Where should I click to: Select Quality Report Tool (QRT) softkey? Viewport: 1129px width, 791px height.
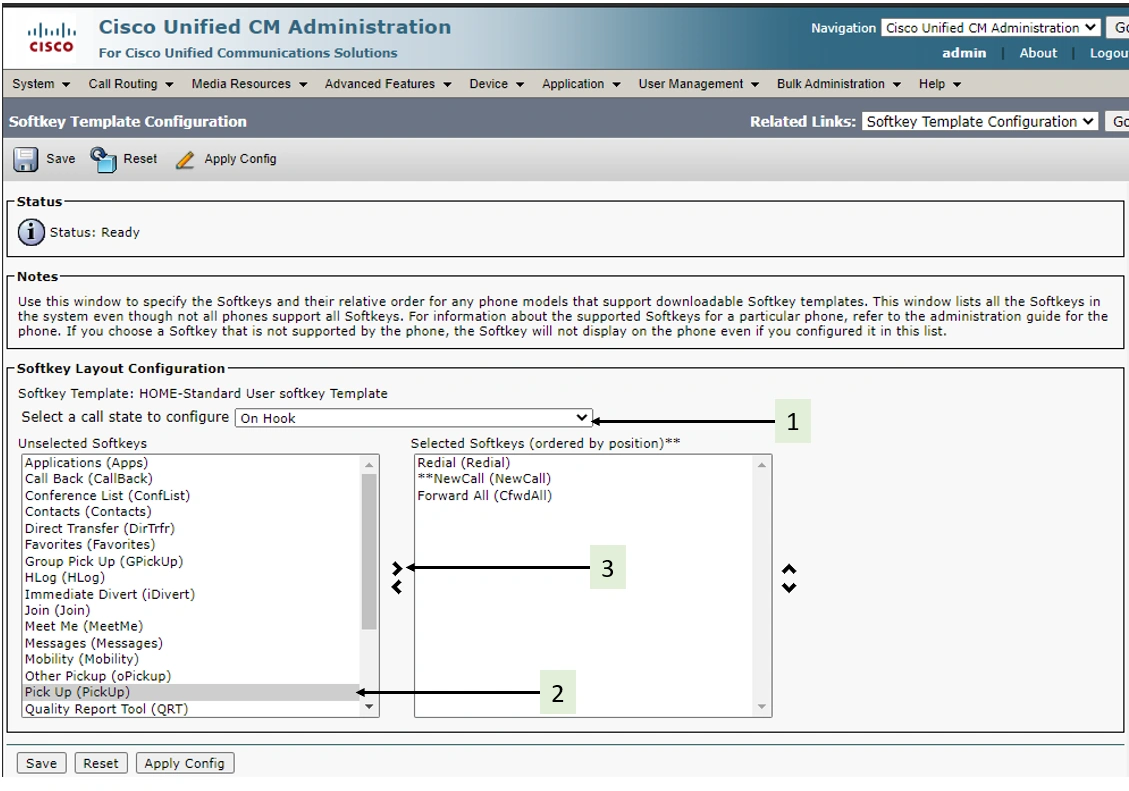tap(191, 709)
